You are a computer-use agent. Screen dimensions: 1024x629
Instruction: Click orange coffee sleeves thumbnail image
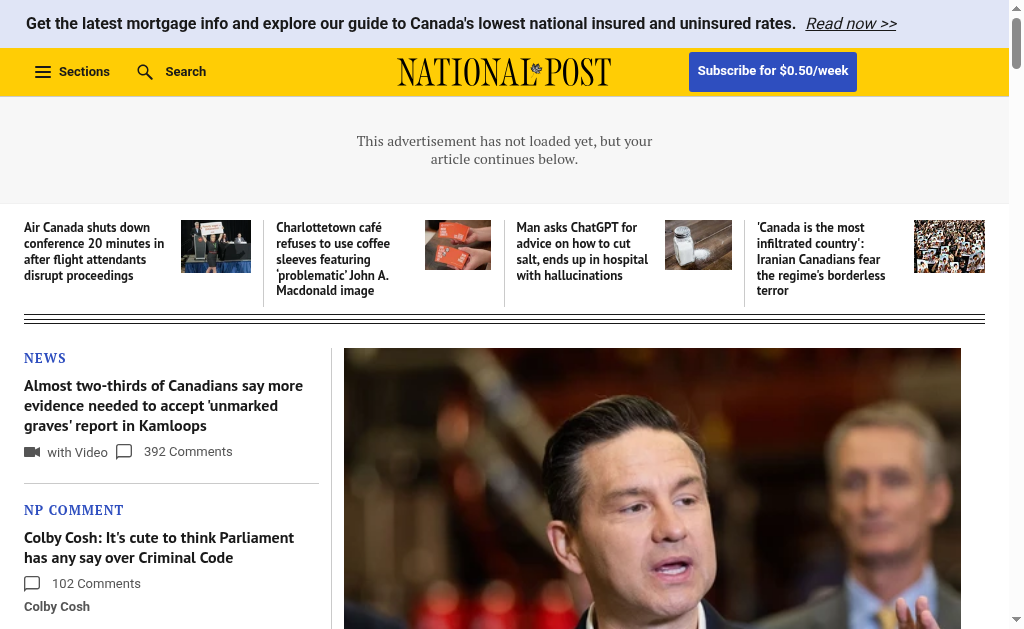(x=458, y=245)
